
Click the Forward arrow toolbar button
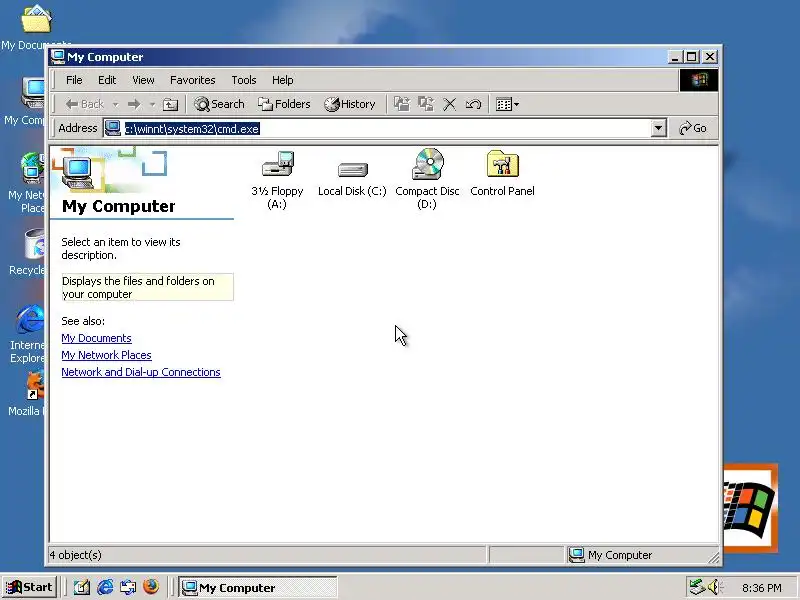click(x=134, y=104)
